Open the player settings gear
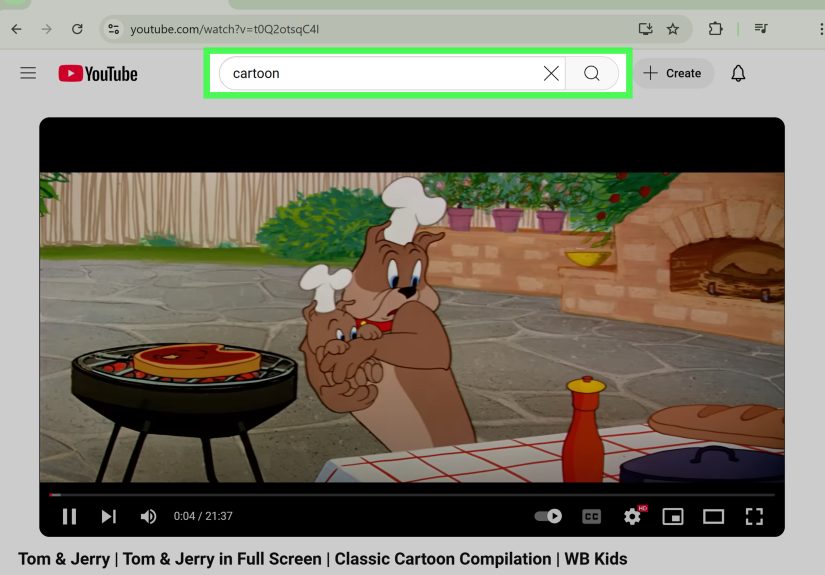Screen dimensions: 825x575 [x=632, y=516]
